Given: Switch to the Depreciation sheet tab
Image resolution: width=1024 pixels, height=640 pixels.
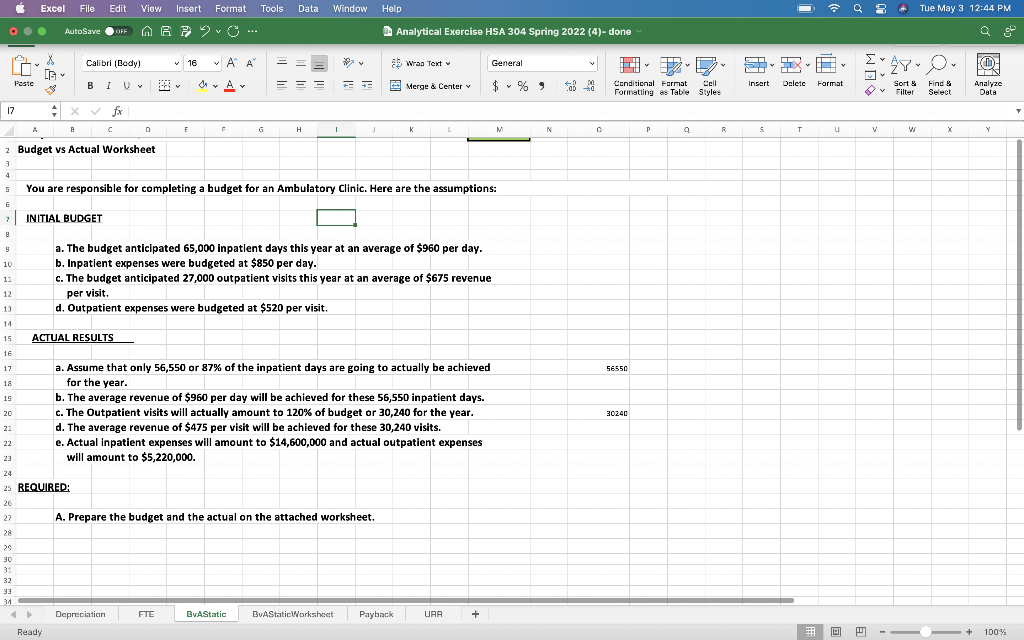Looking at the screenshot, I should [x=80, y=613].
